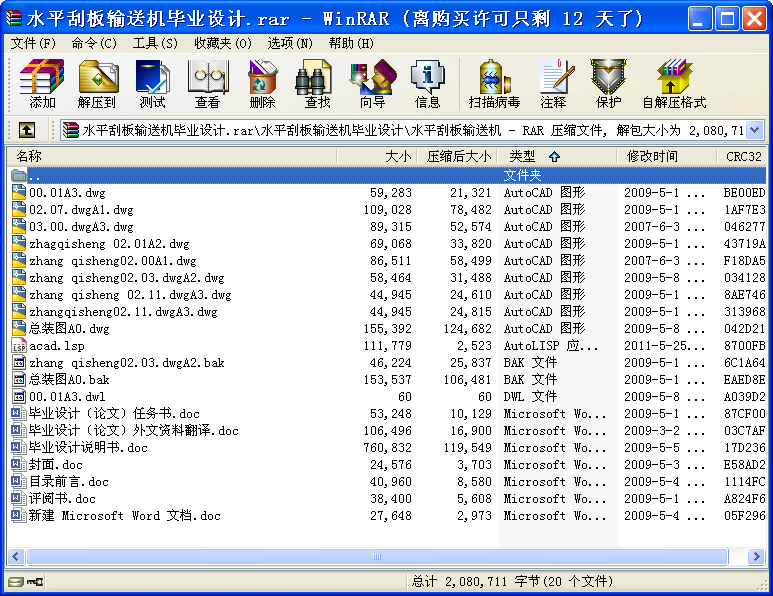This screenshot has width=773, height=596.
Task: Start 扫描病毒 (Virus Scan)
Action: pos(494,84)
